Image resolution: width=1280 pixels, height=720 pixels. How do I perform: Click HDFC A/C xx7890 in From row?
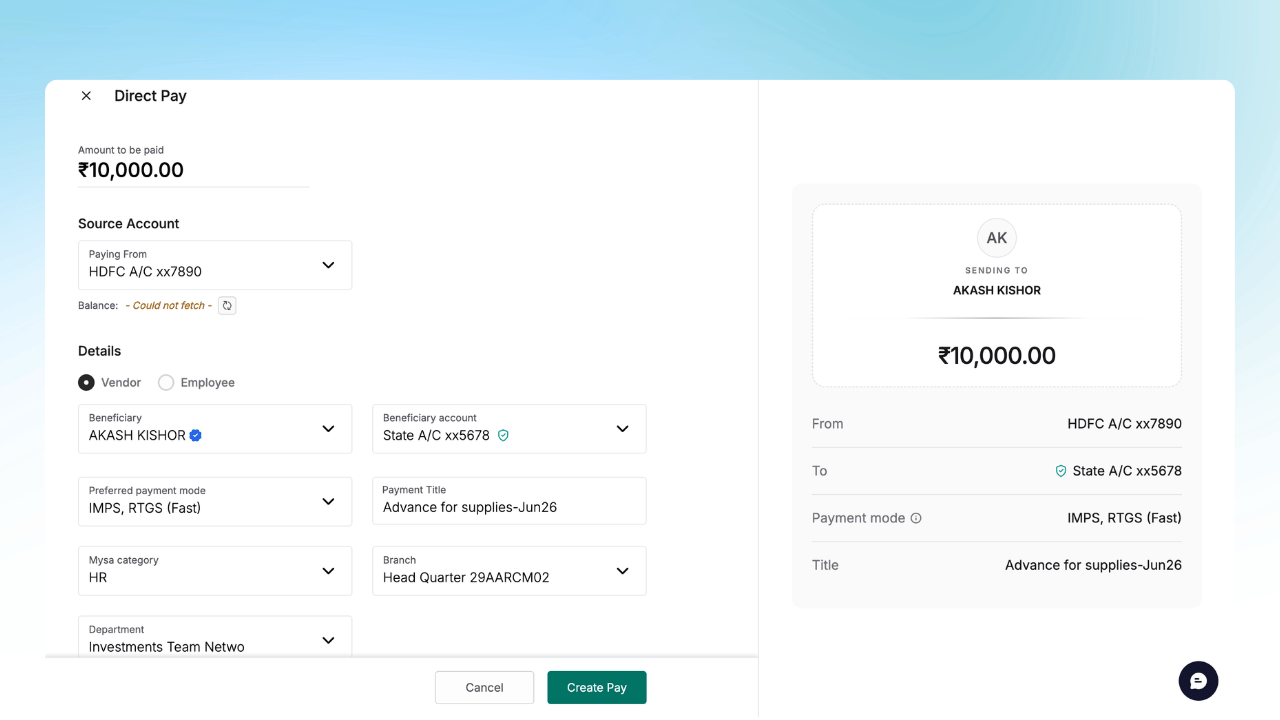(1124, 424)
